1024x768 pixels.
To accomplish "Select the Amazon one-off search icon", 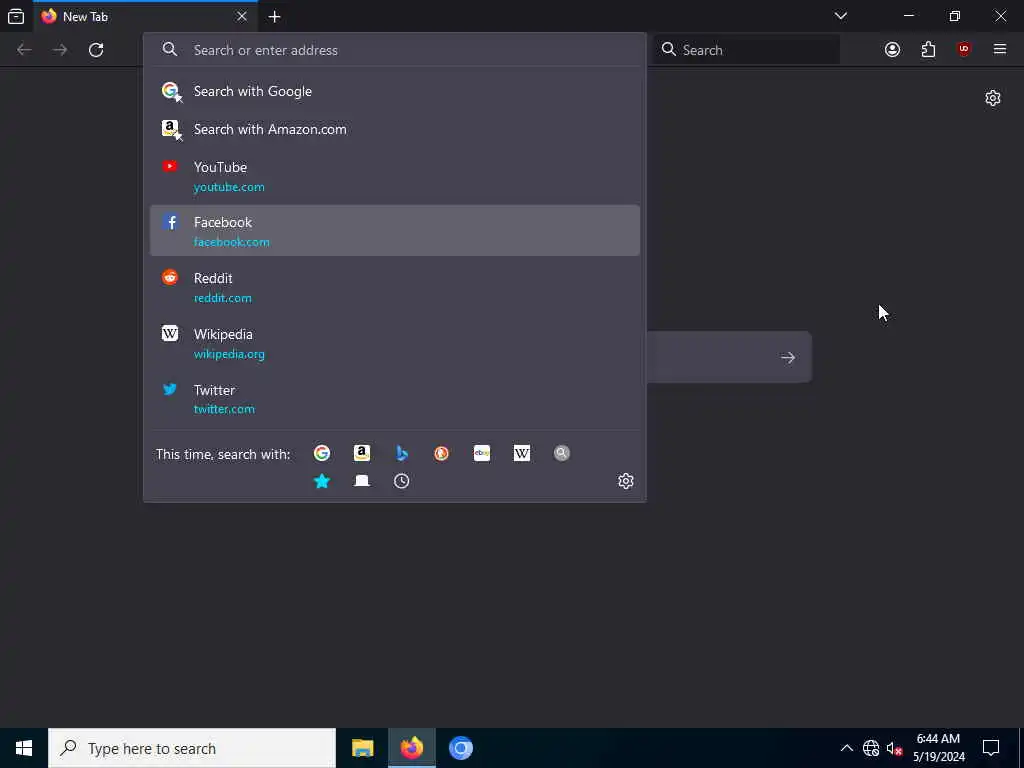I will click(x=362, y=453).
